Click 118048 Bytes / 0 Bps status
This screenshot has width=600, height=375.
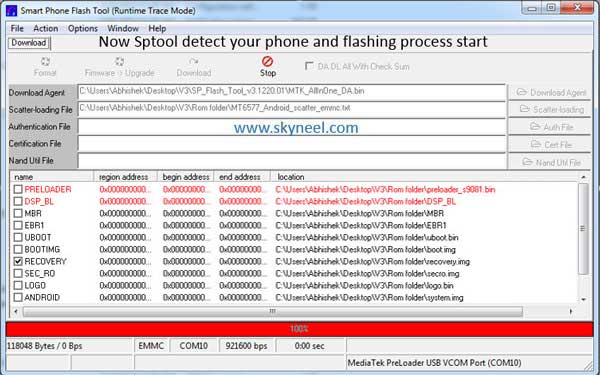45,346
